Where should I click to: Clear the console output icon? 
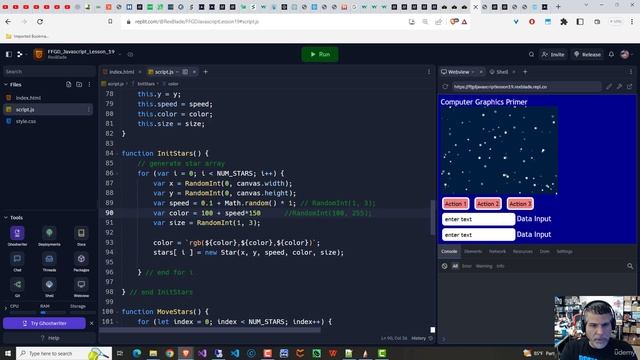[444, 266]
